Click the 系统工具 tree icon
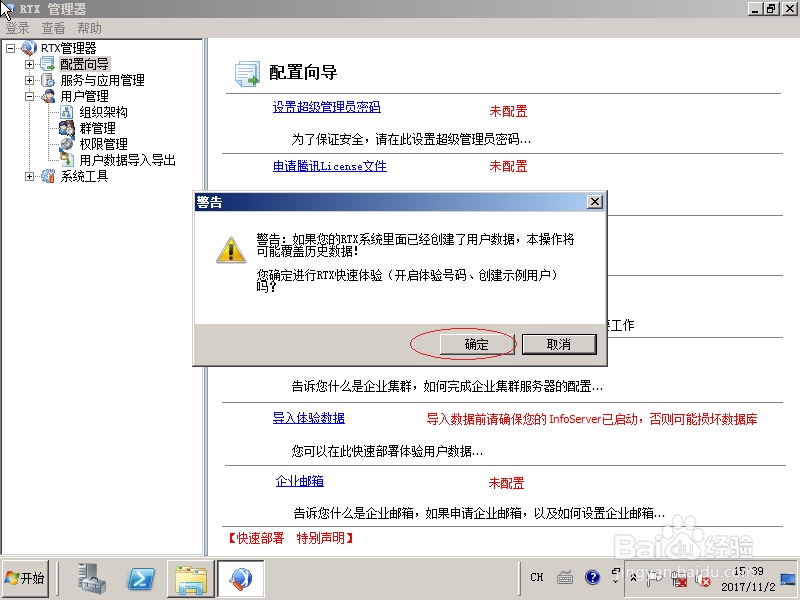This screenshot has height=600, width=800. [x=47, y=176]
